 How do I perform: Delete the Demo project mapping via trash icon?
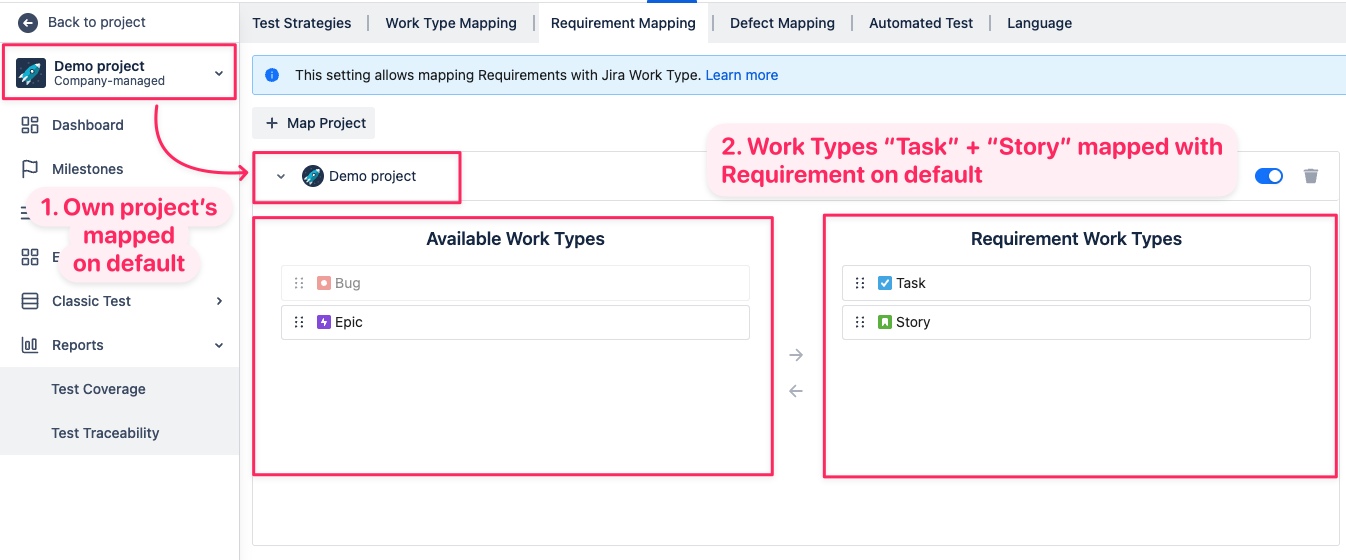[x=1311, y=176]
